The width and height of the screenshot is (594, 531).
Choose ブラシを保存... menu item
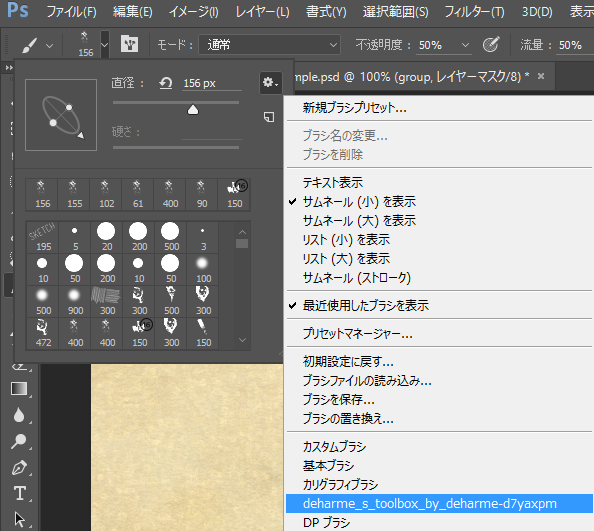point(439,399)
